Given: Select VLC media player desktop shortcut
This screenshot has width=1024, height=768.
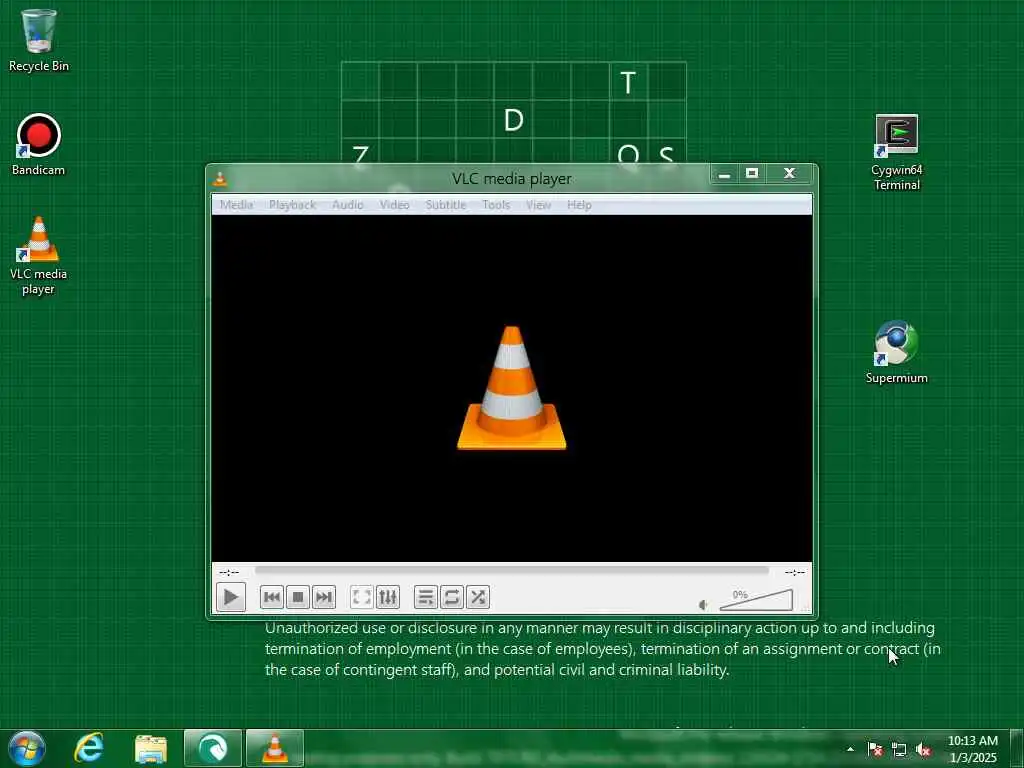Looking at the screenshot, I should click(x=39, y=255).
